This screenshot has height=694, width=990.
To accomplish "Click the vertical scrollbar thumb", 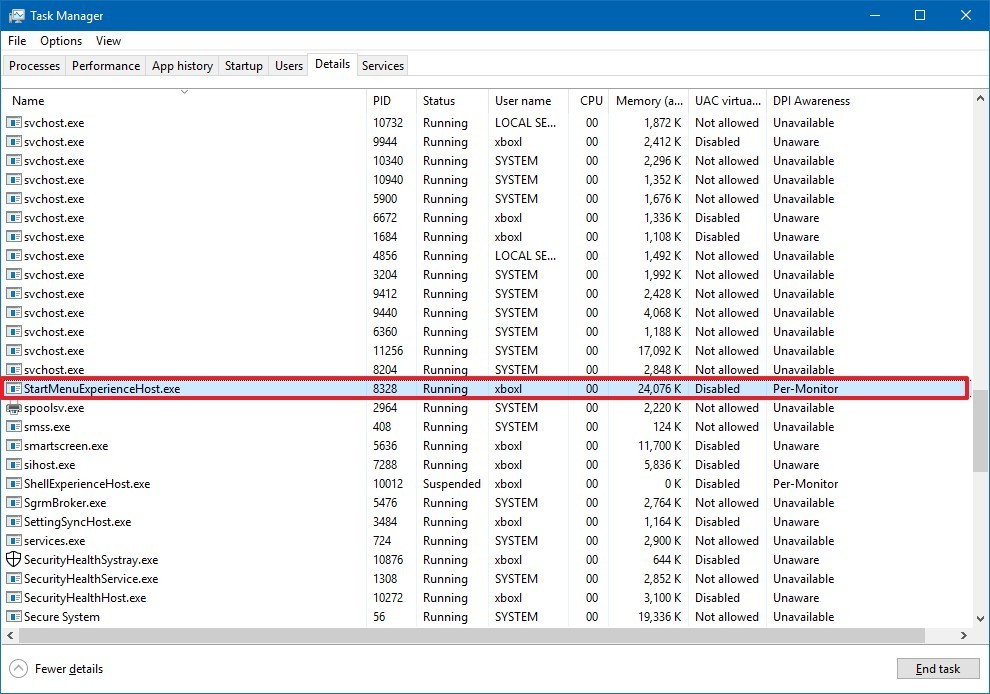I will coord(980,430).
